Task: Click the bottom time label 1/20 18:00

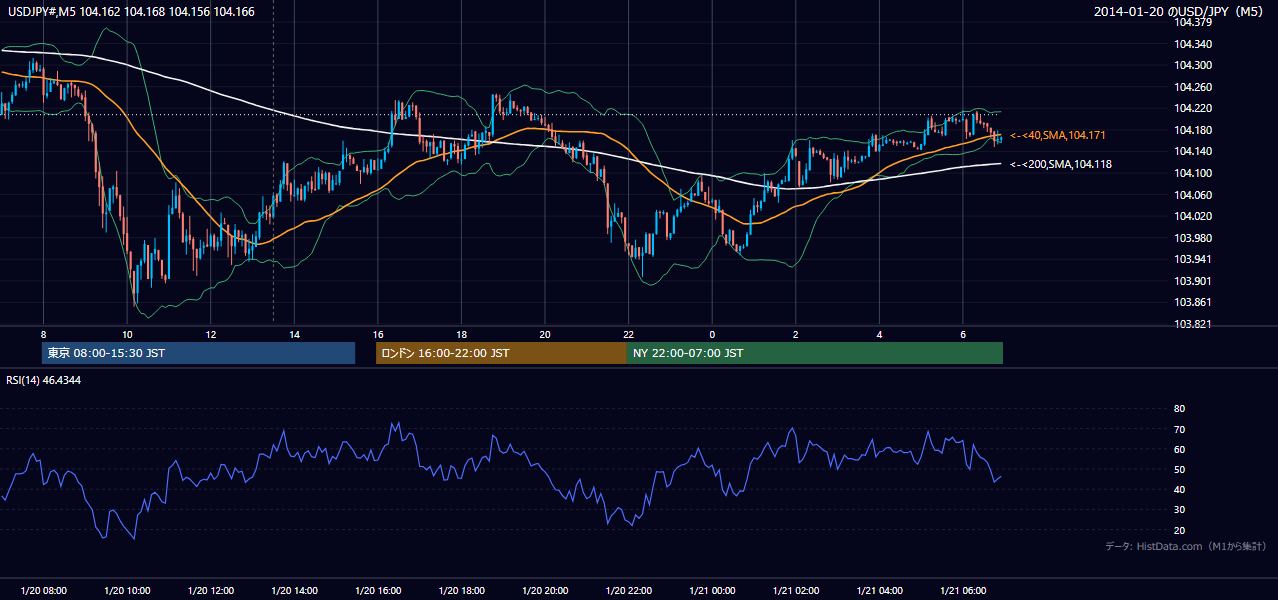Action: point(462,591)
